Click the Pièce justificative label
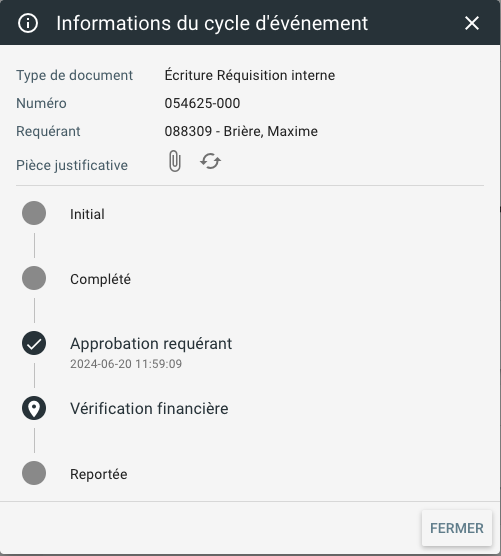The height and width of the screenshot is (556, 501). coord(72,165)
